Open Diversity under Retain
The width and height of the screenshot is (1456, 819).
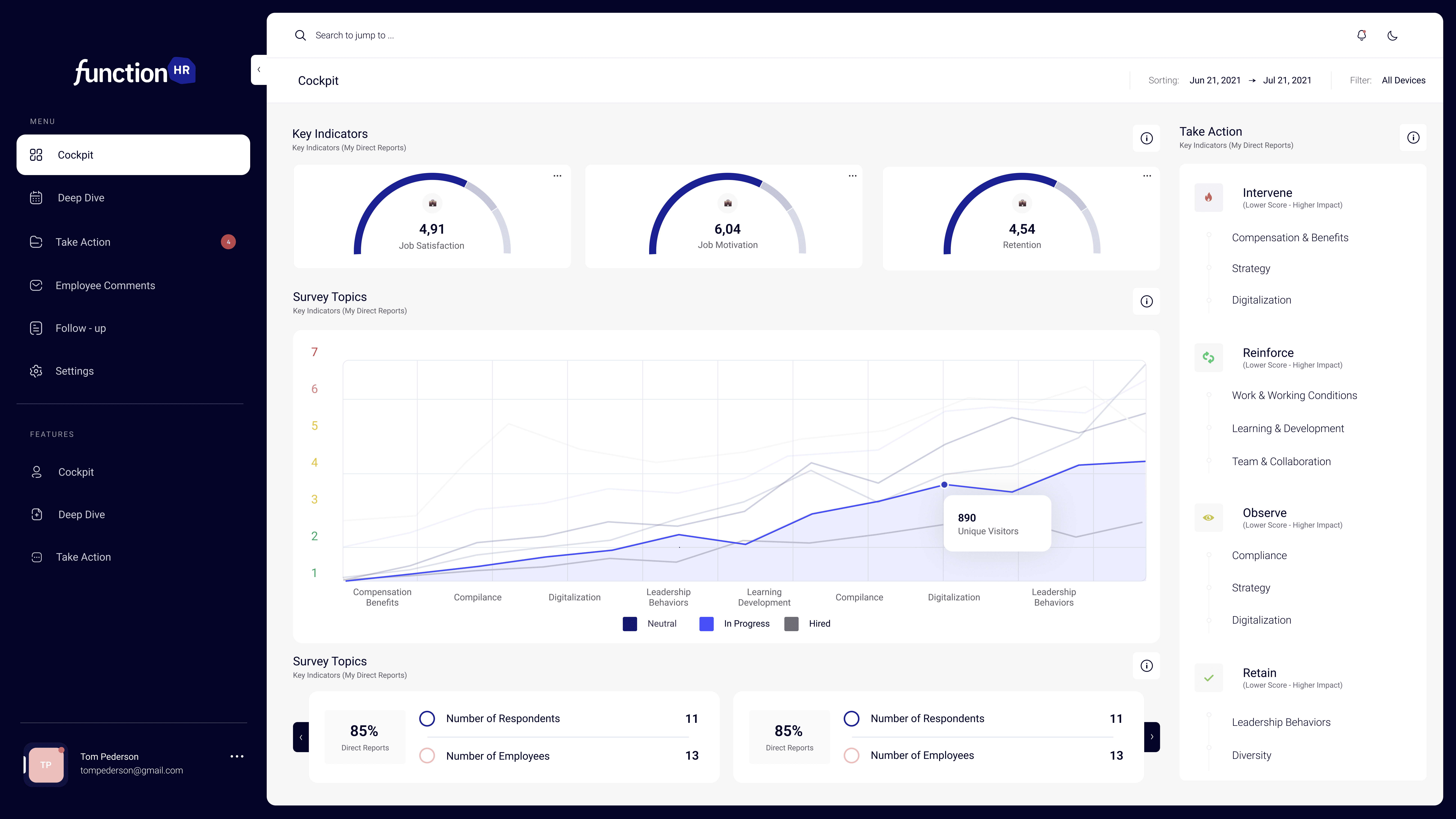(x=1251, y=756)
